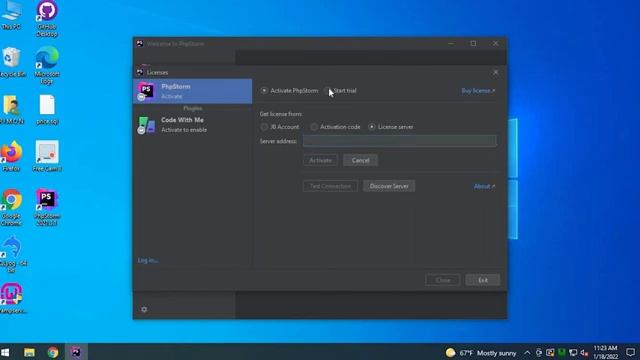
Task: Click the green tray icon
Action: (x=562, y=353)
